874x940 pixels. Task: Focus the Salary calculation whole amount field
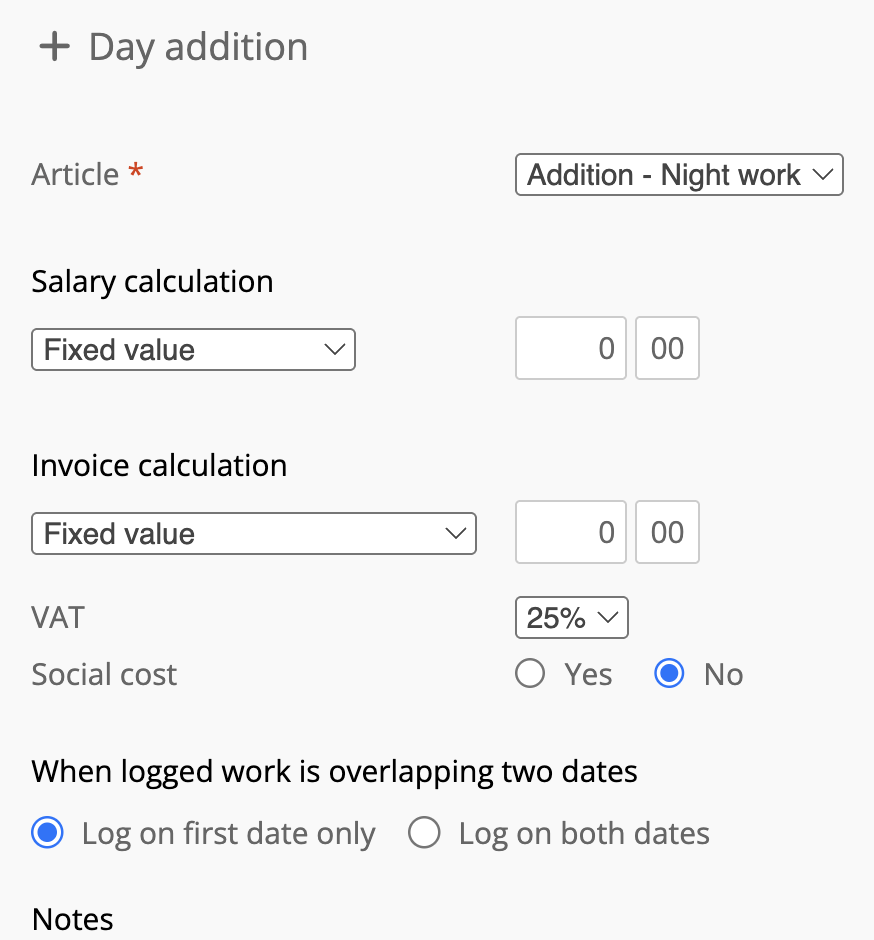571,348
